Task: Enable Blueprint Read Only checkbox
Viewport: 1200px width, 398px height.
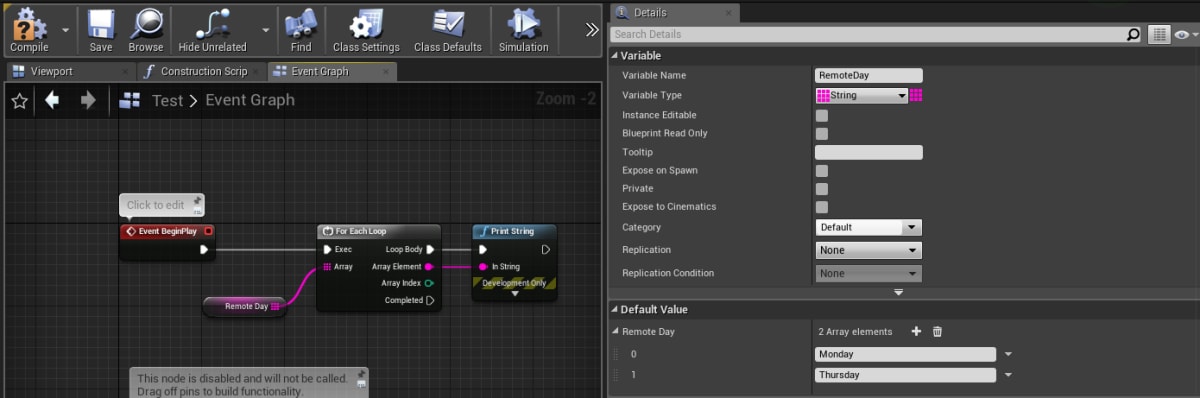Action: 822,133
